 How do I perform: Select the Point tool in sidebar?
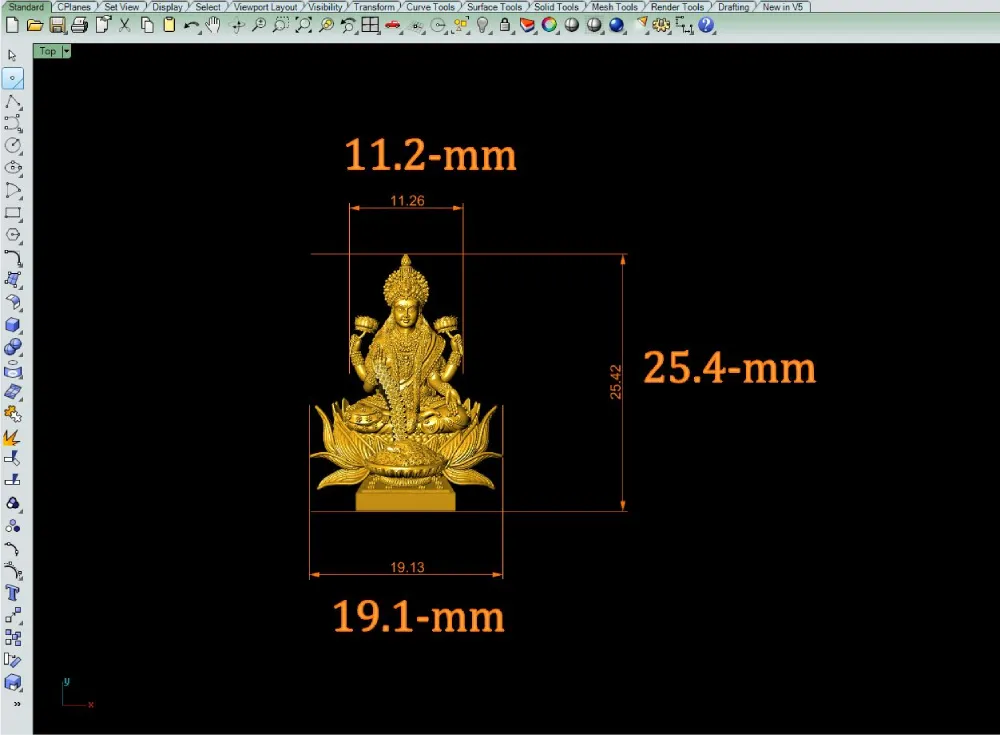click(13, 78)
